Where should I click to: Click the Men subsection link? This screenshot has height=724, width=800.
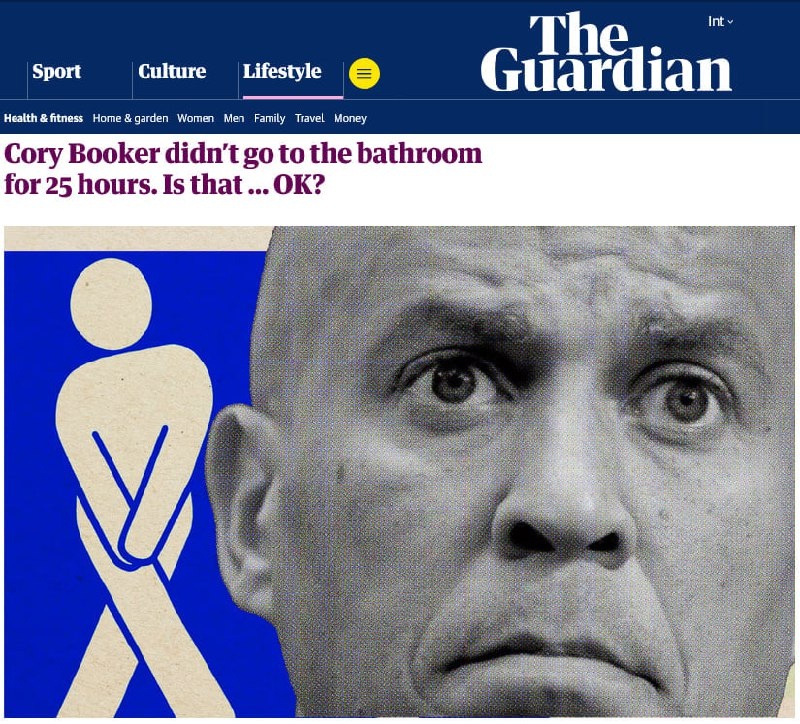pos(234,118)
